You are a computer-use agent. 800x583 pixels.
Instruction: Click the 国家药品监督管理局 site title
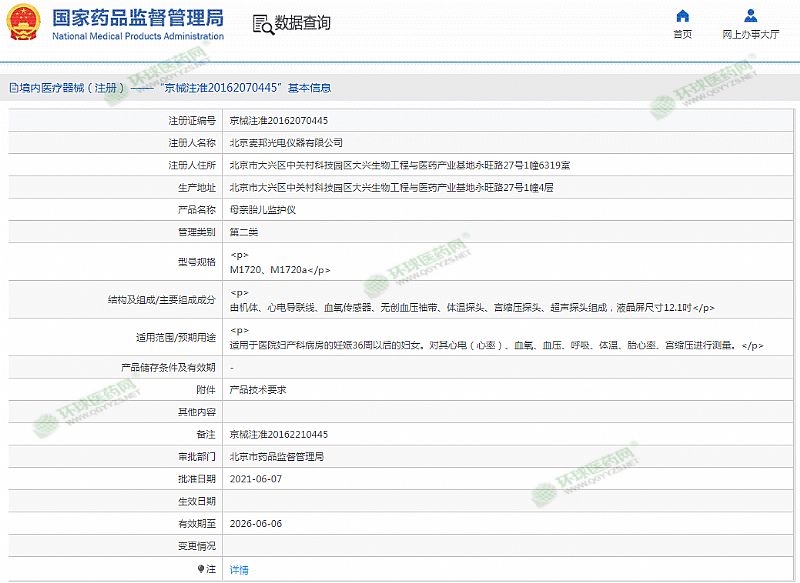[x=137, y=18]
